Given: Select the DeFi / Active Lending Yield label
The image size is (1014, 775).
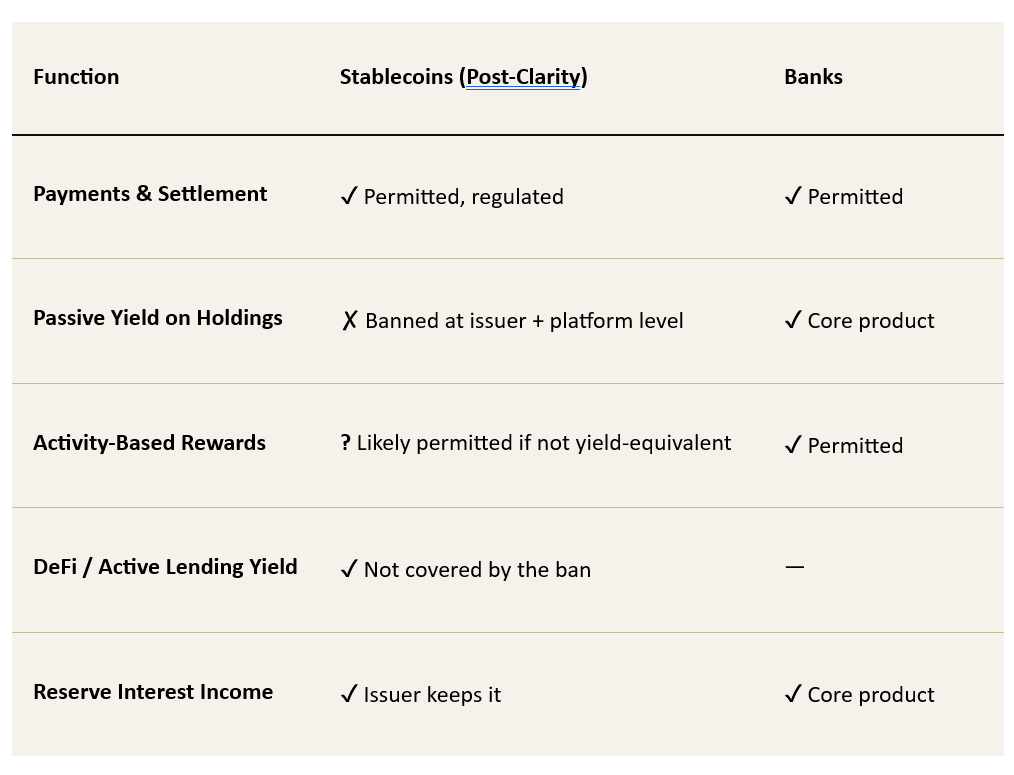Looking at the screenshot, I should coord(165,567).
